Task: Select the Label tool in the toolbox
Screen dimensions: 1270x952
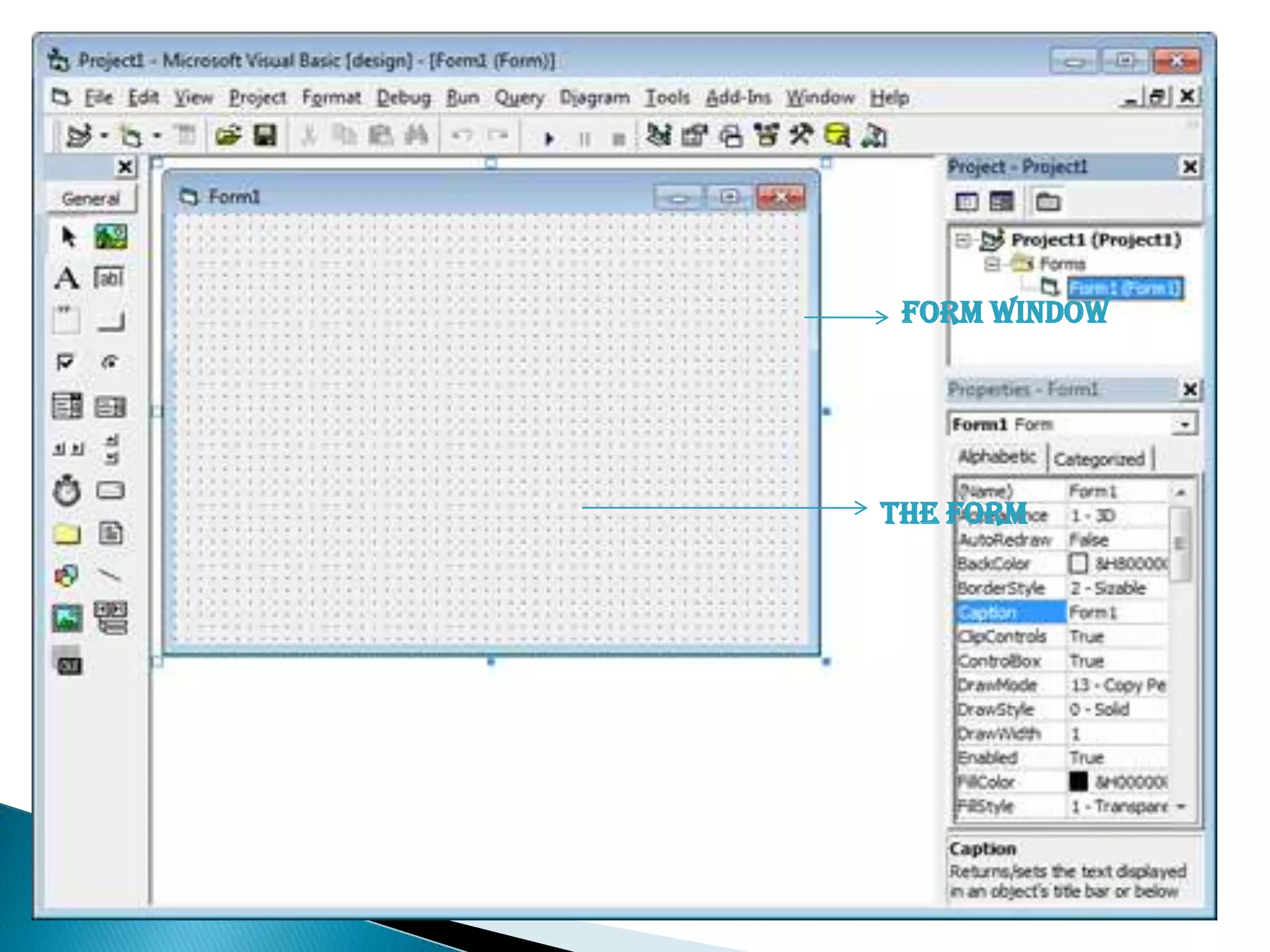Action: pos(66,278)
